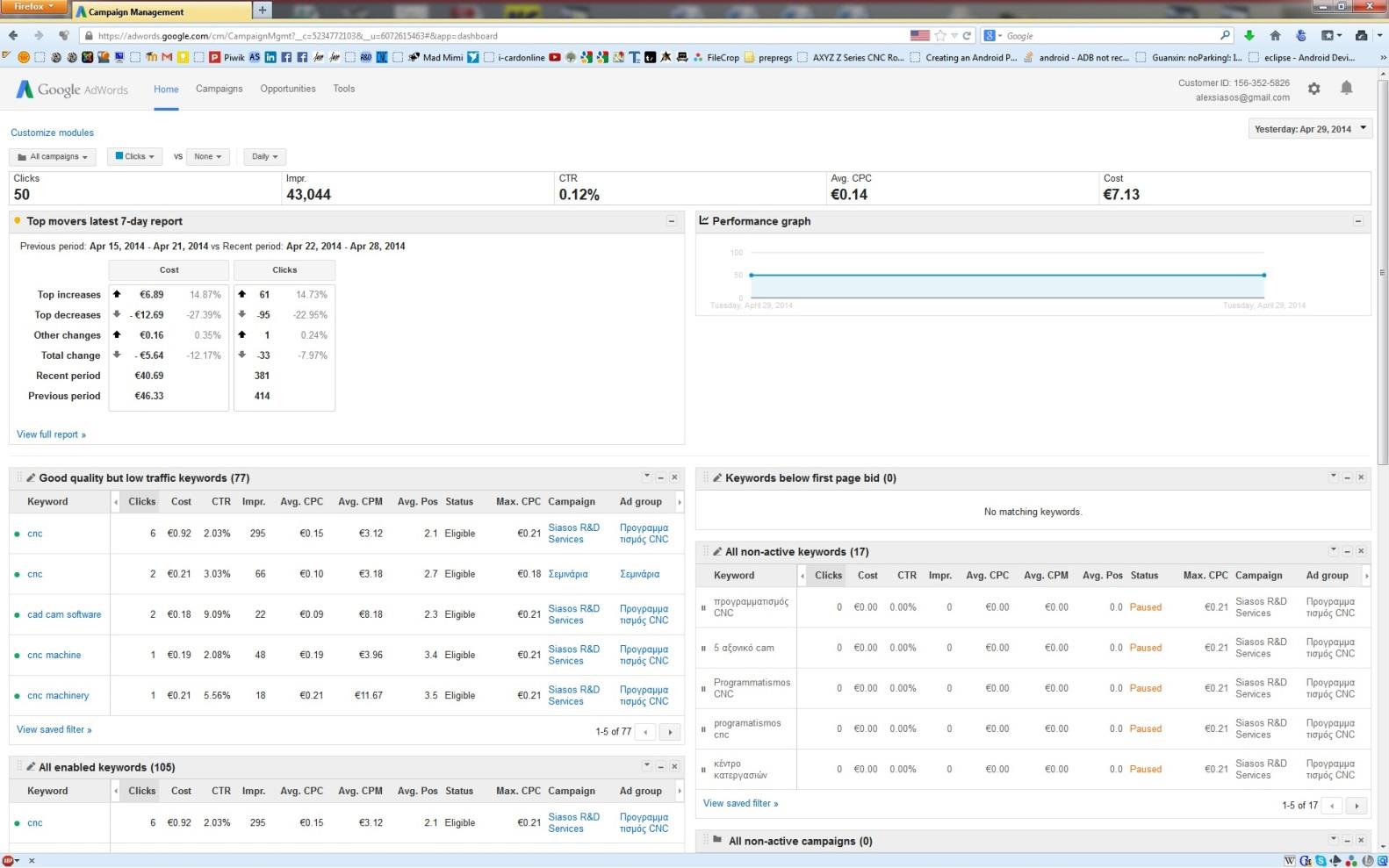Image resolution: width=1389 pixels, height=868 pixels.
Task: Click Customize modules link
Action: [52, 133]
